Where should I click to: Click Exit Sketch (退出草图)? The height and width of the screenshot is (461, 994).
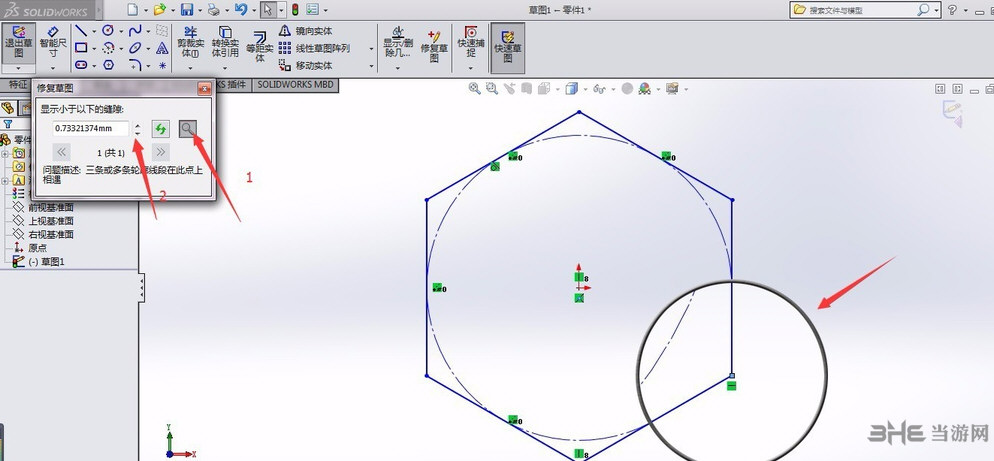pyautogui.click(x=18, y=42)
